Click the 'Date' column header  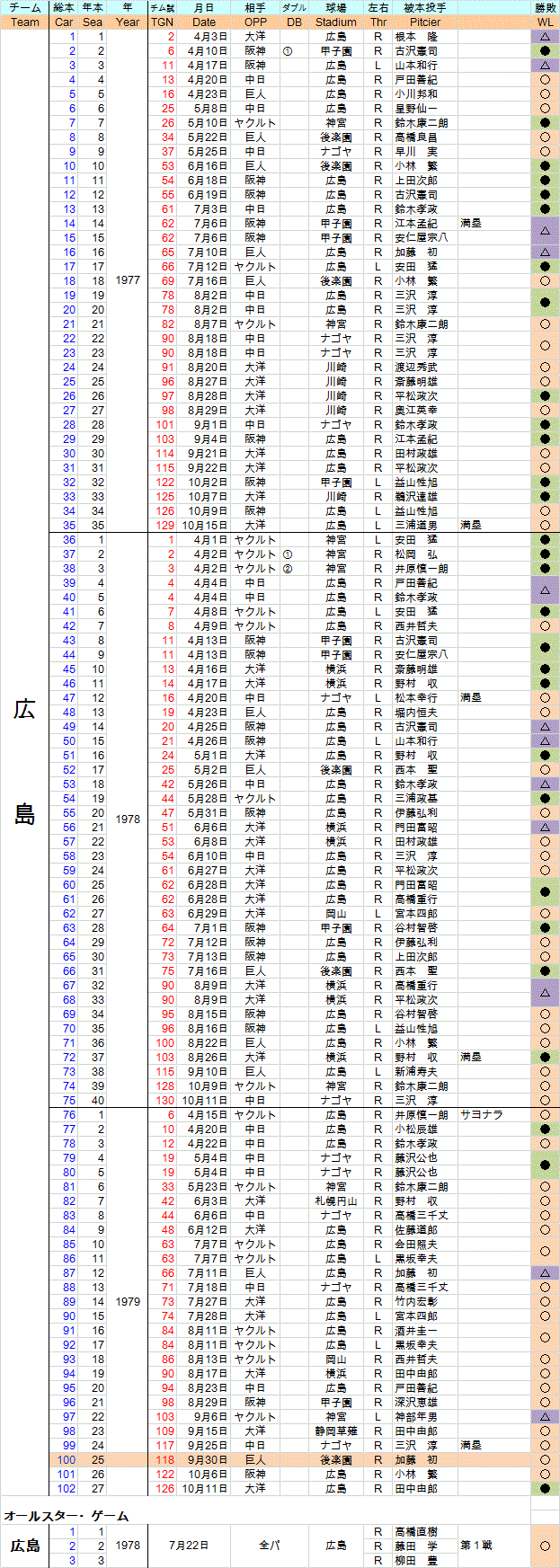(x=204, y=22)
